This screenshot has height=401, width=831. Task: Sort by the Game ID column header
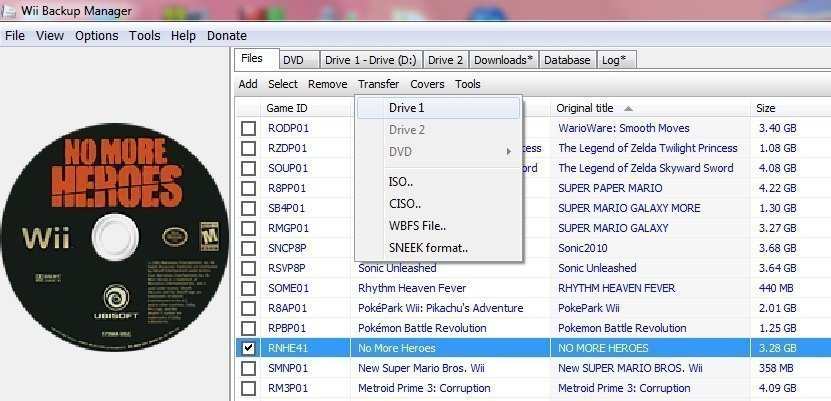pyautogui.click(x=307, y=108)
